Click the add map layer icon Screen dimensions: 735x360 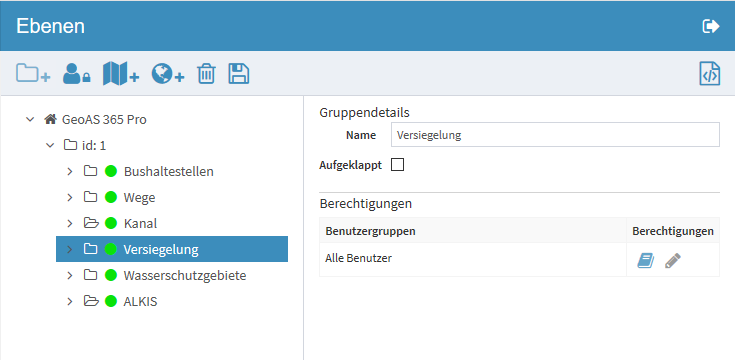[120, 74]
